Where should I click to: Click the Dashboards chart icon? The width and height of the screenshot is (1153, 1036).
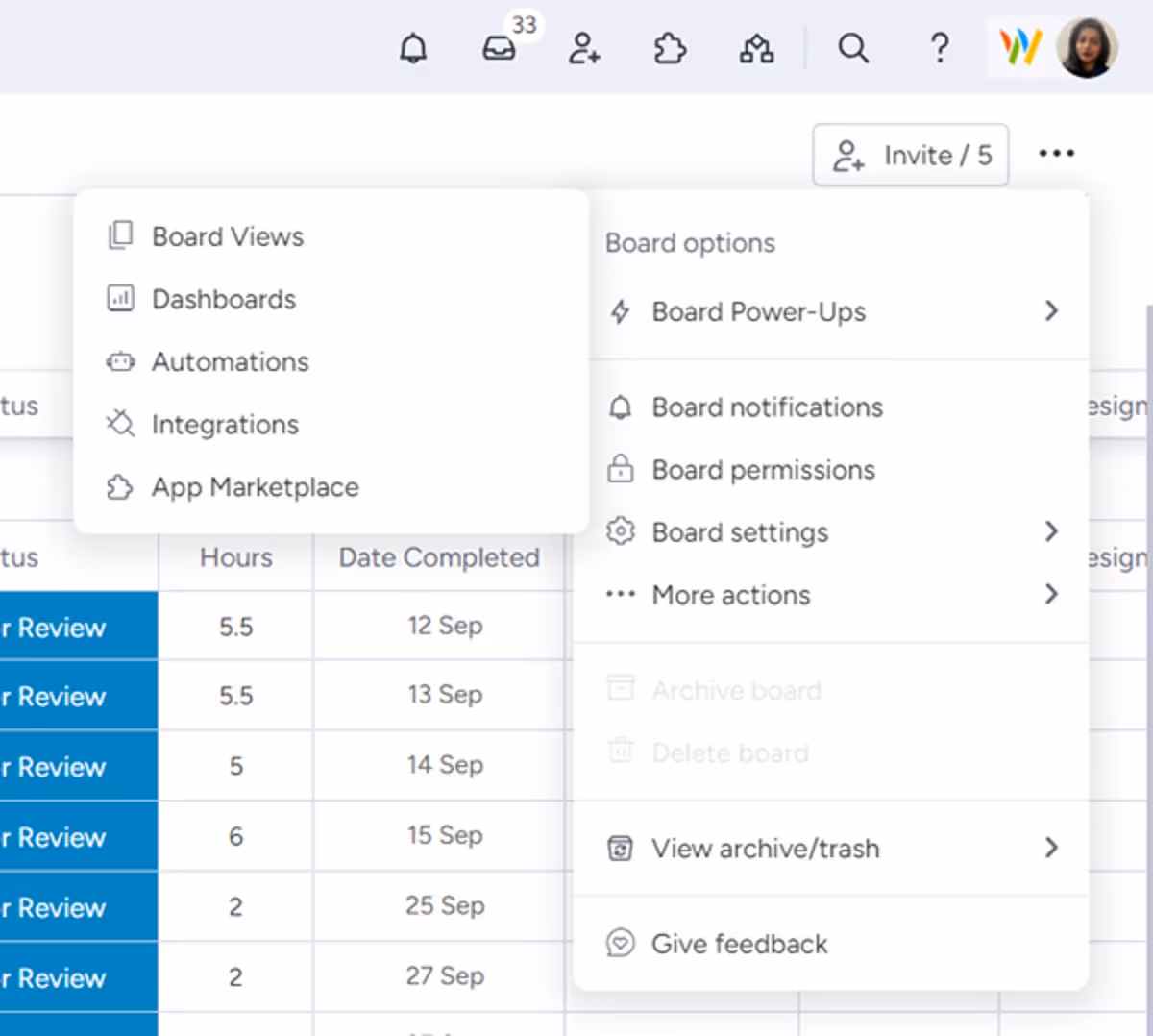tap(120, 298)
